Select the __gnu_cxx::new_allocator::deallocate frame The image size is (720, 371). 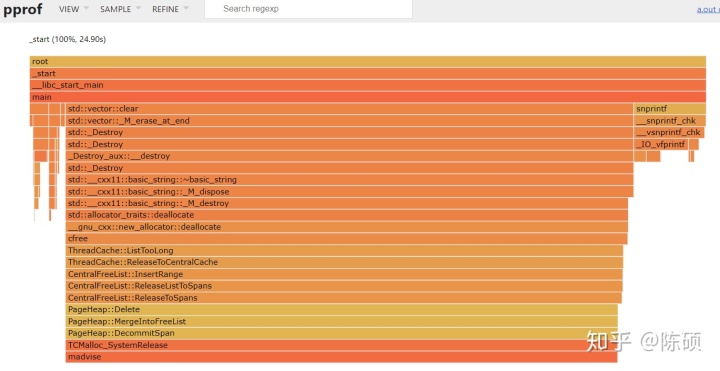(347, 227)
